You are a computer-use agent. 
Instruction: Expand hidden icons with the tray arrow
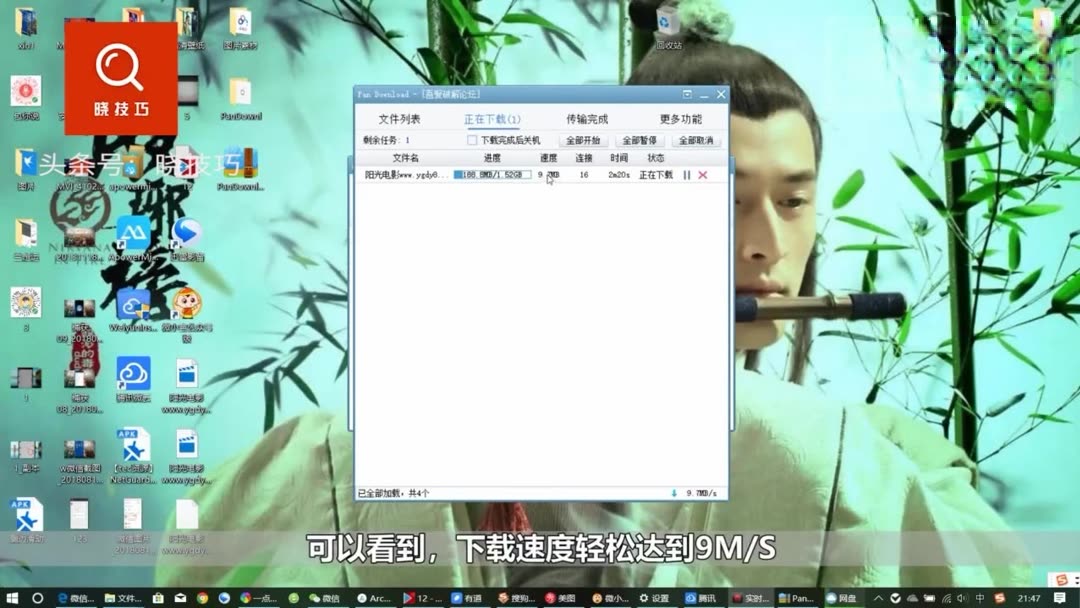pyautogui.click(x=876, y=598)
